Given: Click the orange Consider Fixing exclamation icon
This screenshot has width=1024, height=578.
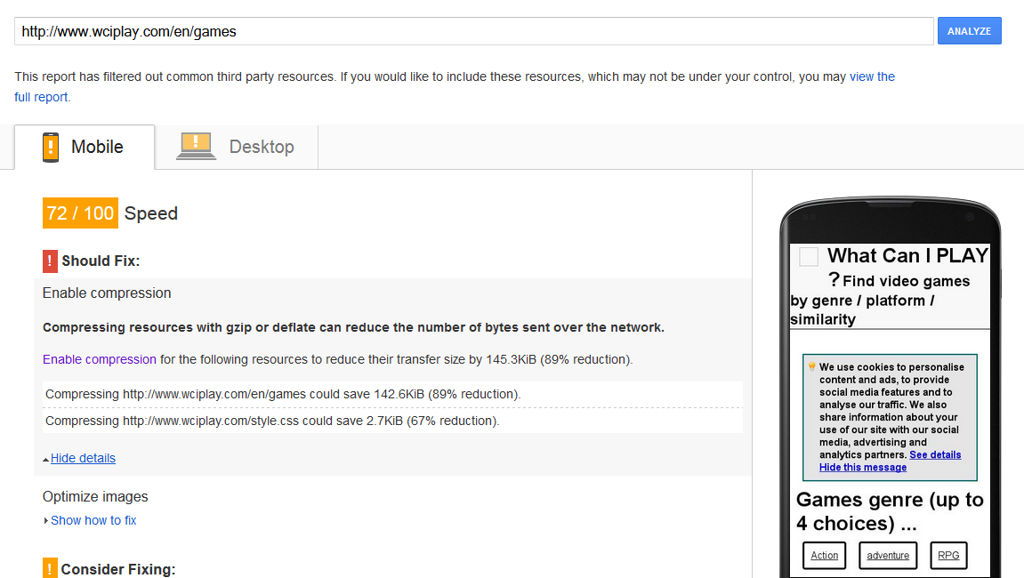Looking at the screenshot, I should click(50, 568).
